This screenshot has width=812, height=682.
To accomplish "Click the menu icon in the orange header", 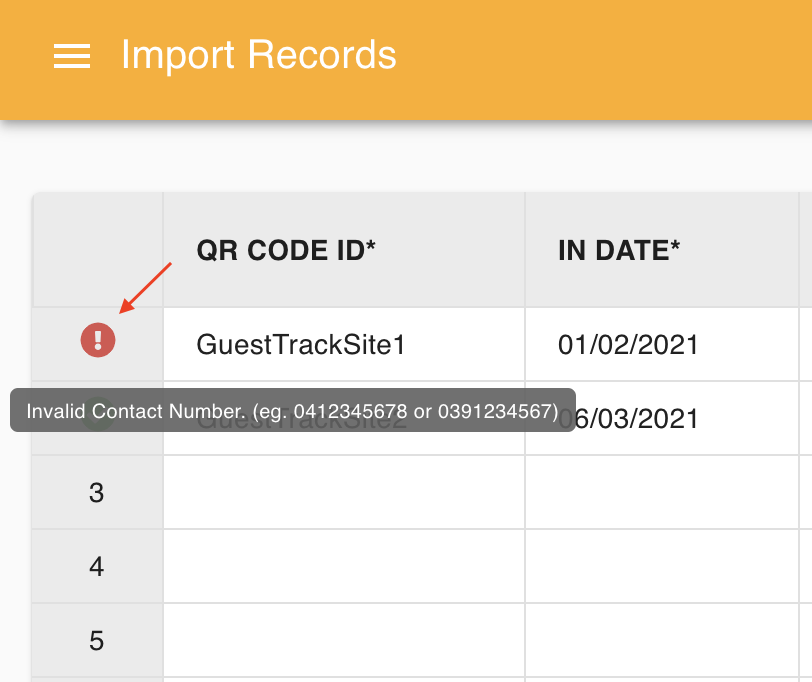I will (x=71, y=56).
